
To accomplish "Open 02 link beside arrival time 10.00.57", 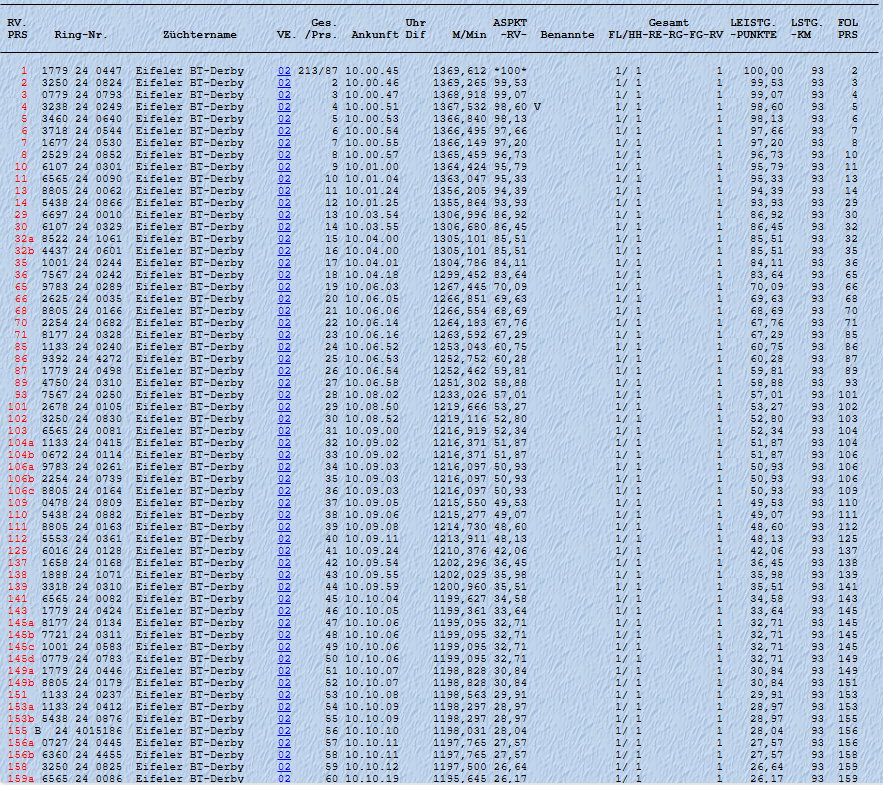I will [x=284, y=155].
